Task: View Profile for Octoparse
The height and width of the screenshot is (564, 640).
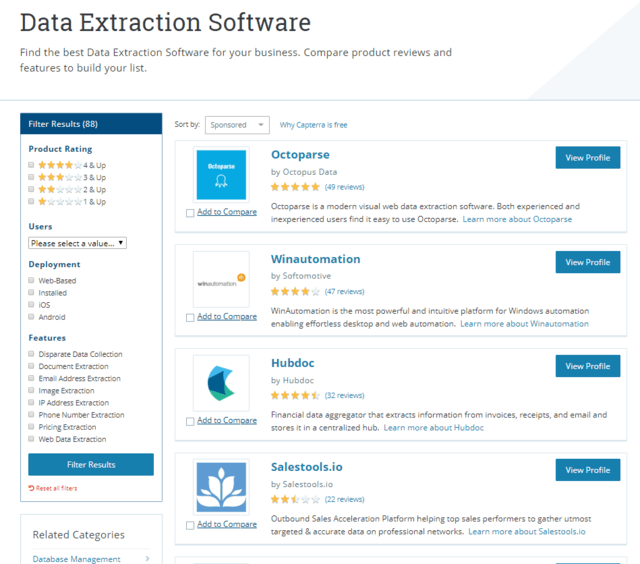Action: tap(588, 158)
